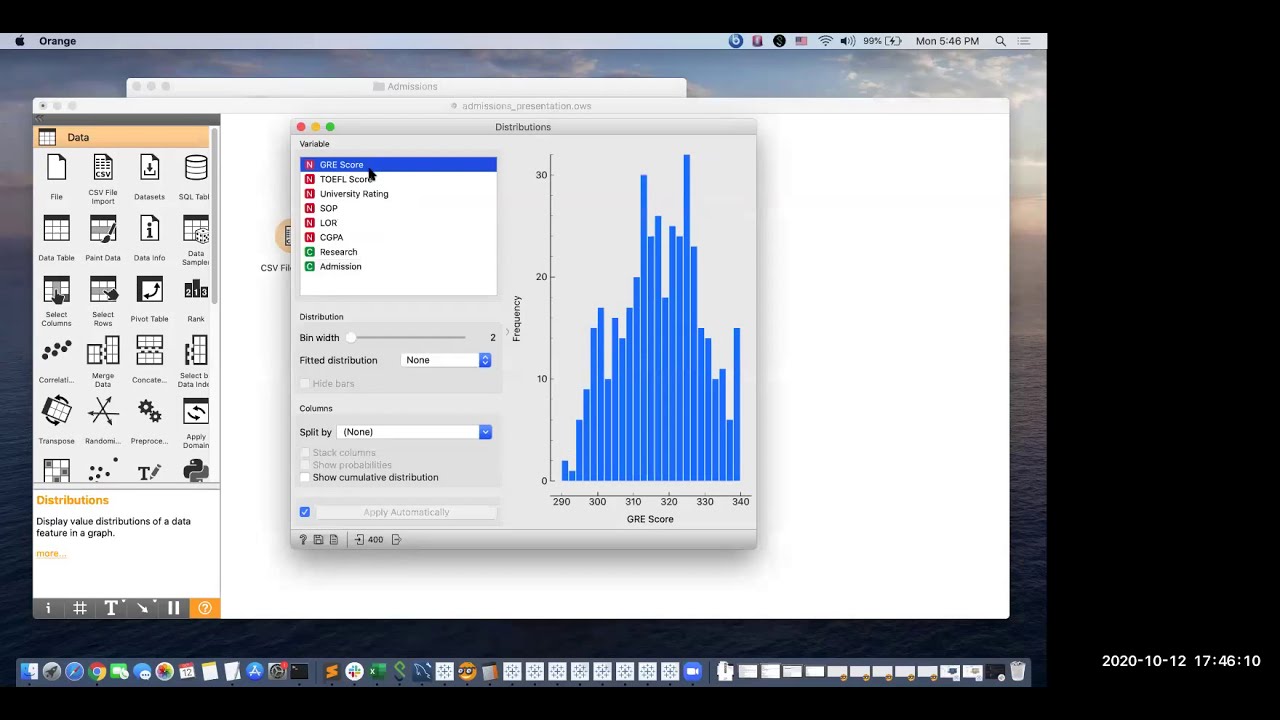Select University Rating variable

pyautogui.click(x=398, y=194)
